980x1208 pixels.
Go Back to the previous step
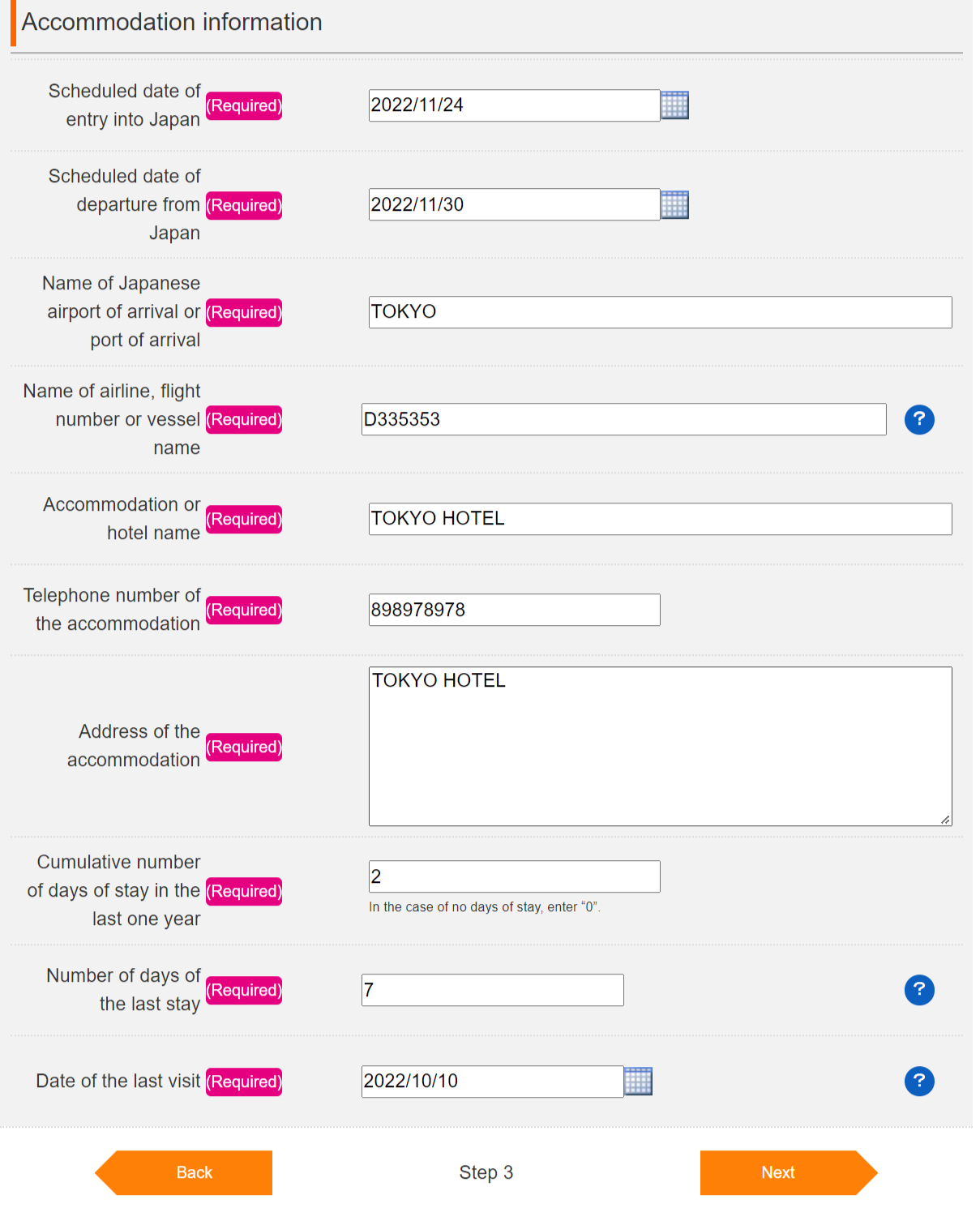pos(193,1172)
